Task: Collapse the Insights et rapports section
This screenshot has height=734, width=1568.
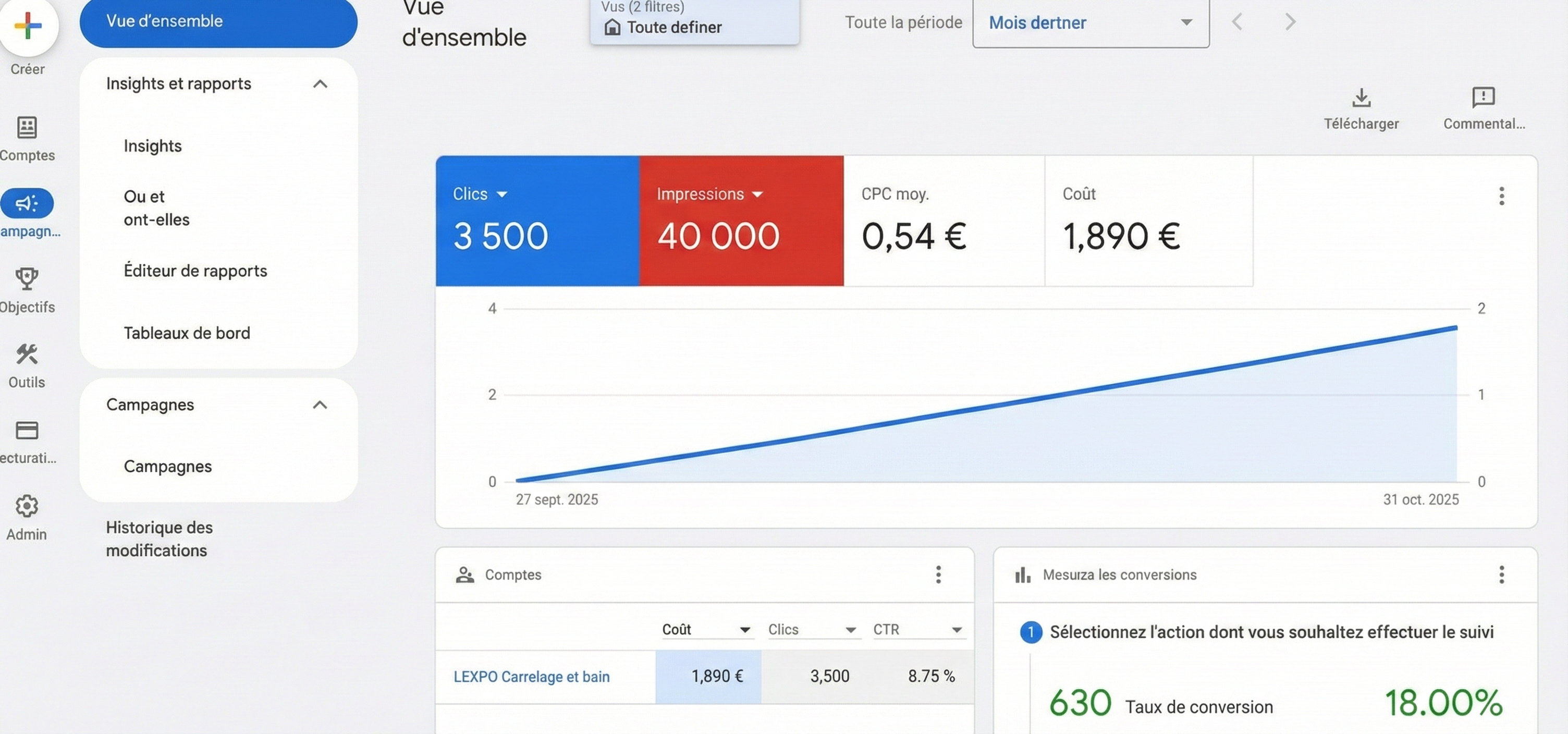Action: 321,84
